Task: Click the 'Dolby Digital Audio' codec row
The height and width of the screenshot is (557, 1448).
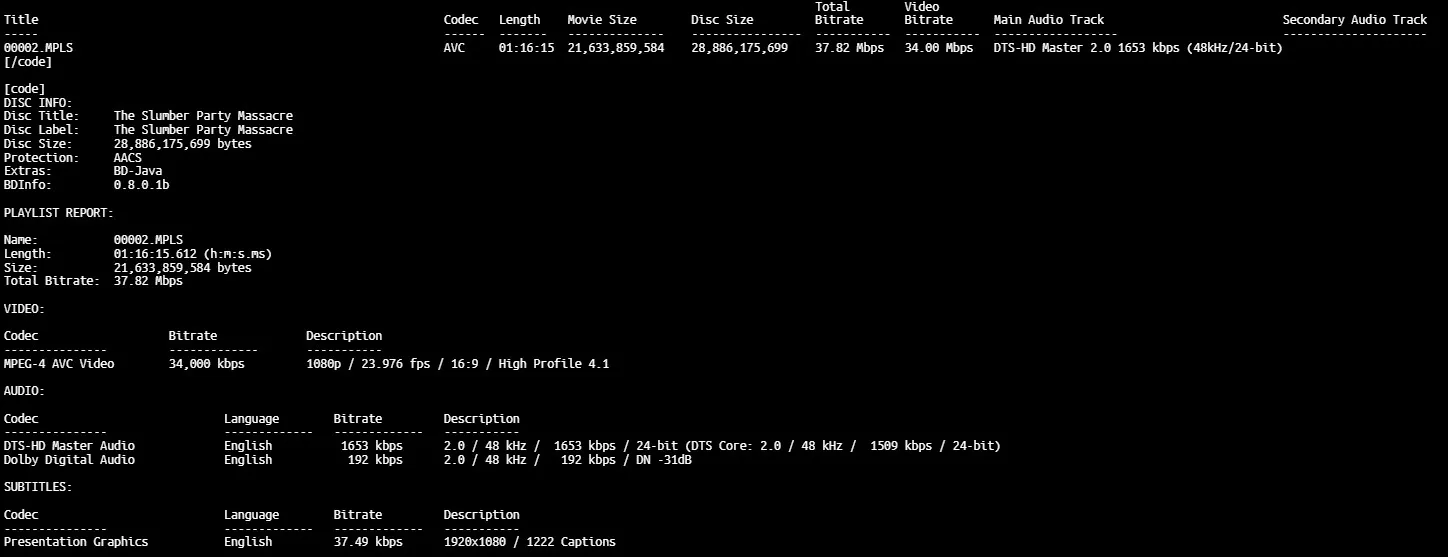Action: point(69,460)
